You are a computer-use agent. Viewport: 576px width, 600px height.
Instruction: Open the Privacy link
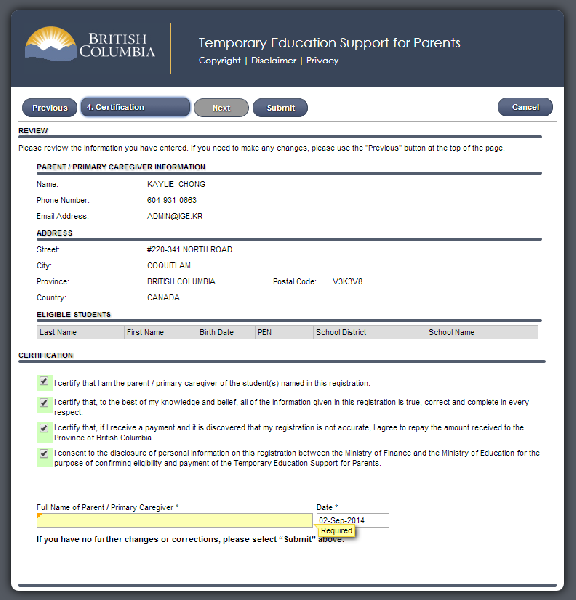coord(322,60)
